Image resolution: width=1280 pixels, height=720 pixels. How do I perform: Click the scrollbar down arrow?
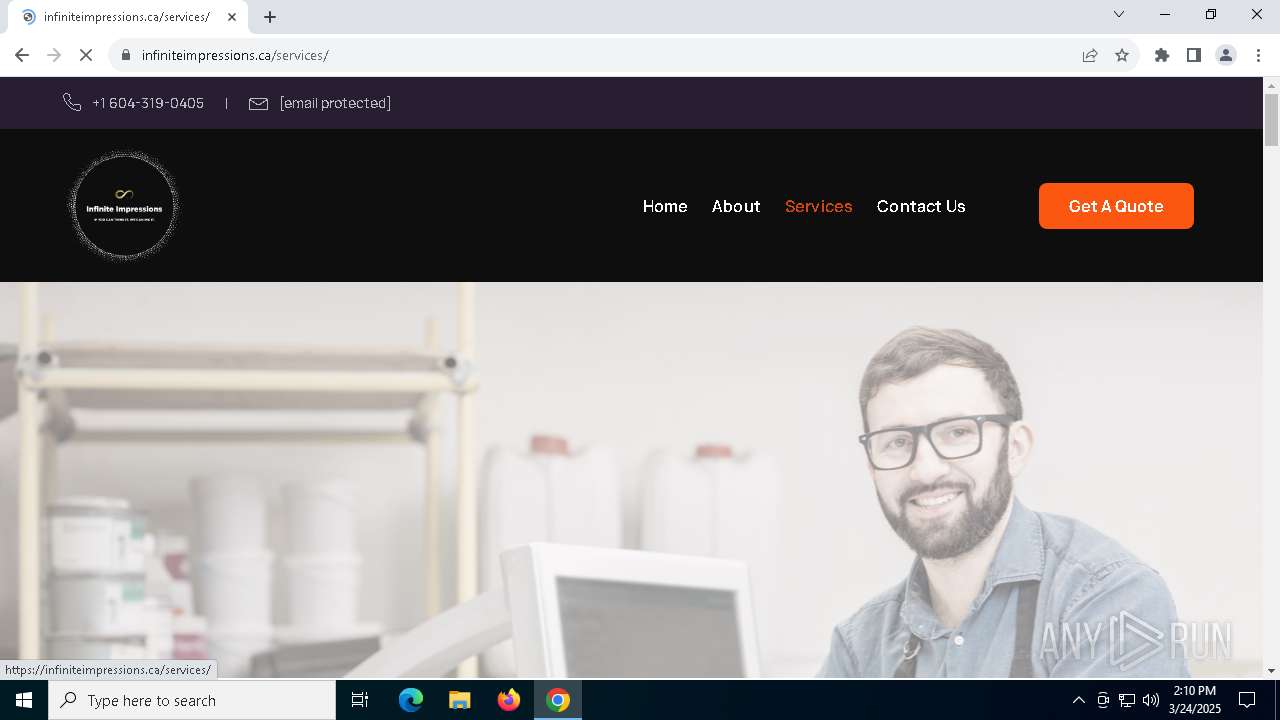pos(1271,671)
